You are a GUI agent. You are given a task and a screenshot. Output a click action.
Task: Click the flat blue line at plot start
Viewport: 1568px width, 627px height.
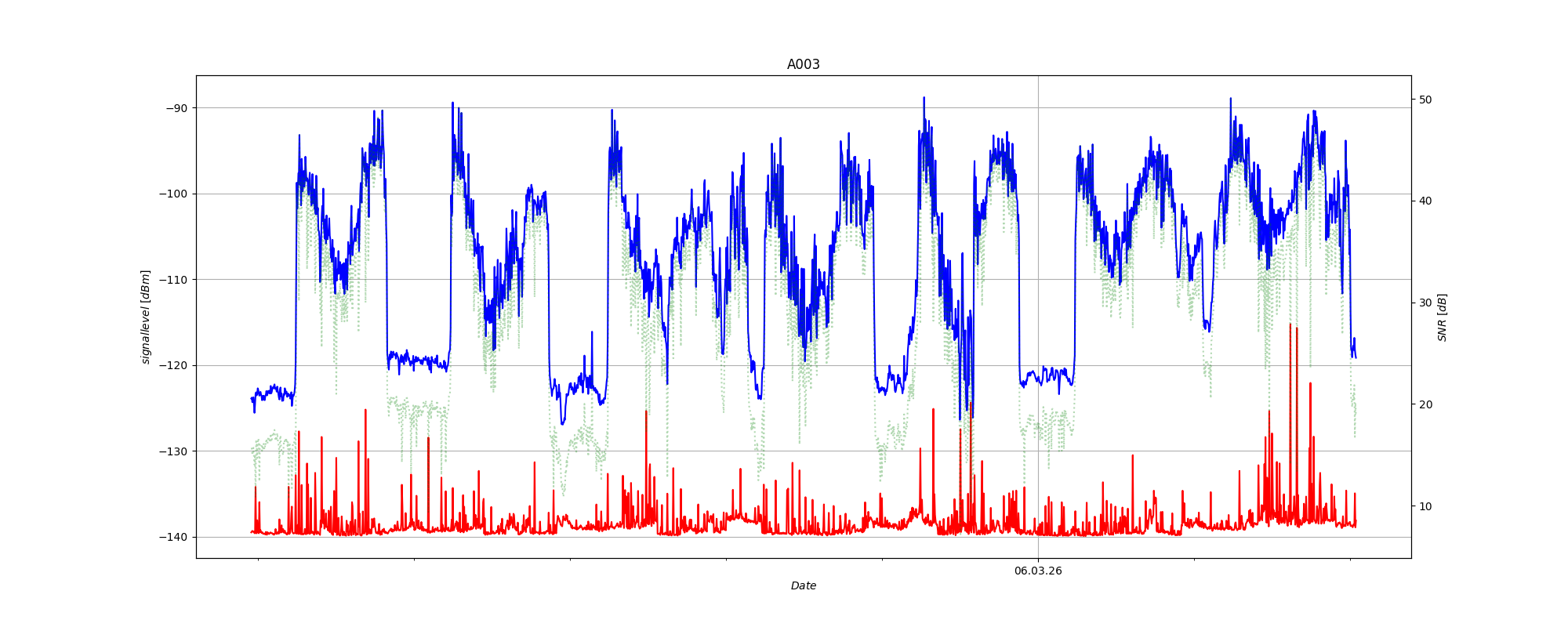[x=273, y=390]
